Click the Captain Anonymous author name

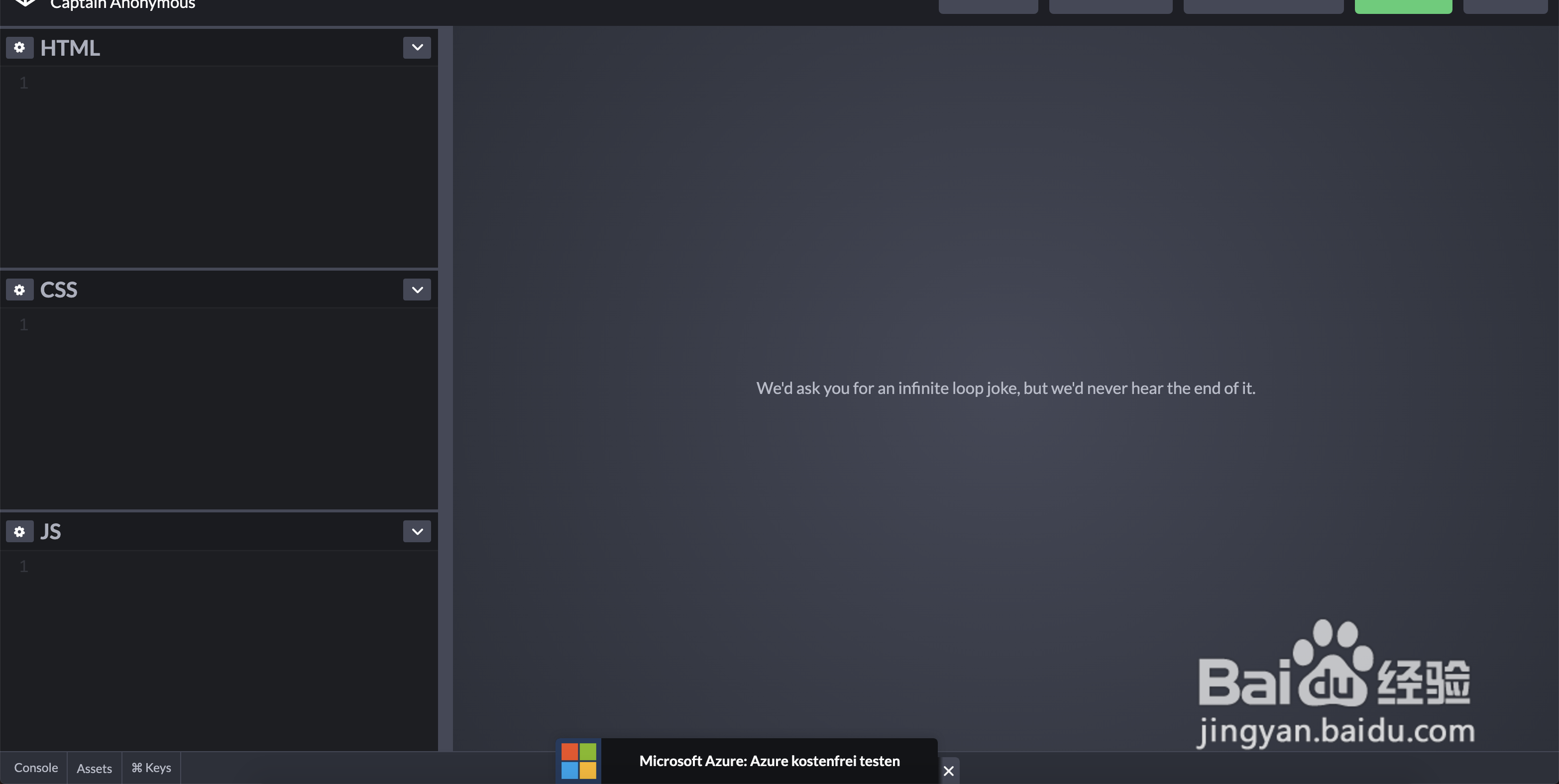pyautogui.click(x=123, y=4)
